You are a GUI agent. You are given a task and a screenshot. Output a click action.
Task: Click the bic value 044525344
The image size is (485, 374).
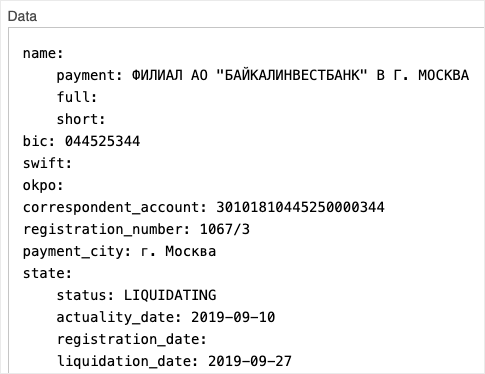(102, 141)
